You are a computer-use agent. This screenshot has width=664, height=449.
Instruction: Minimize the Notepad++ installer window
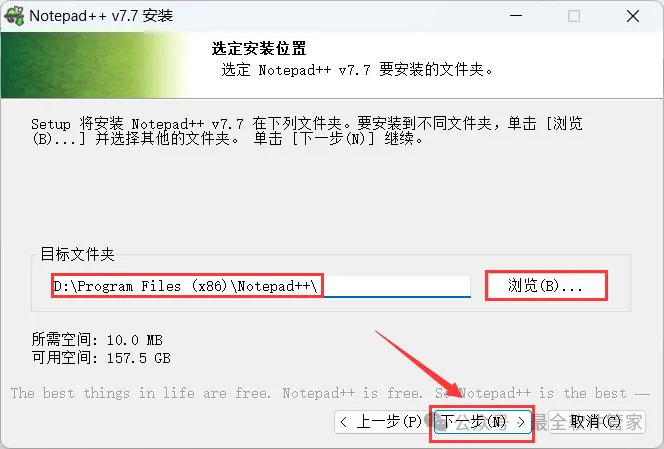coord(516,16)
